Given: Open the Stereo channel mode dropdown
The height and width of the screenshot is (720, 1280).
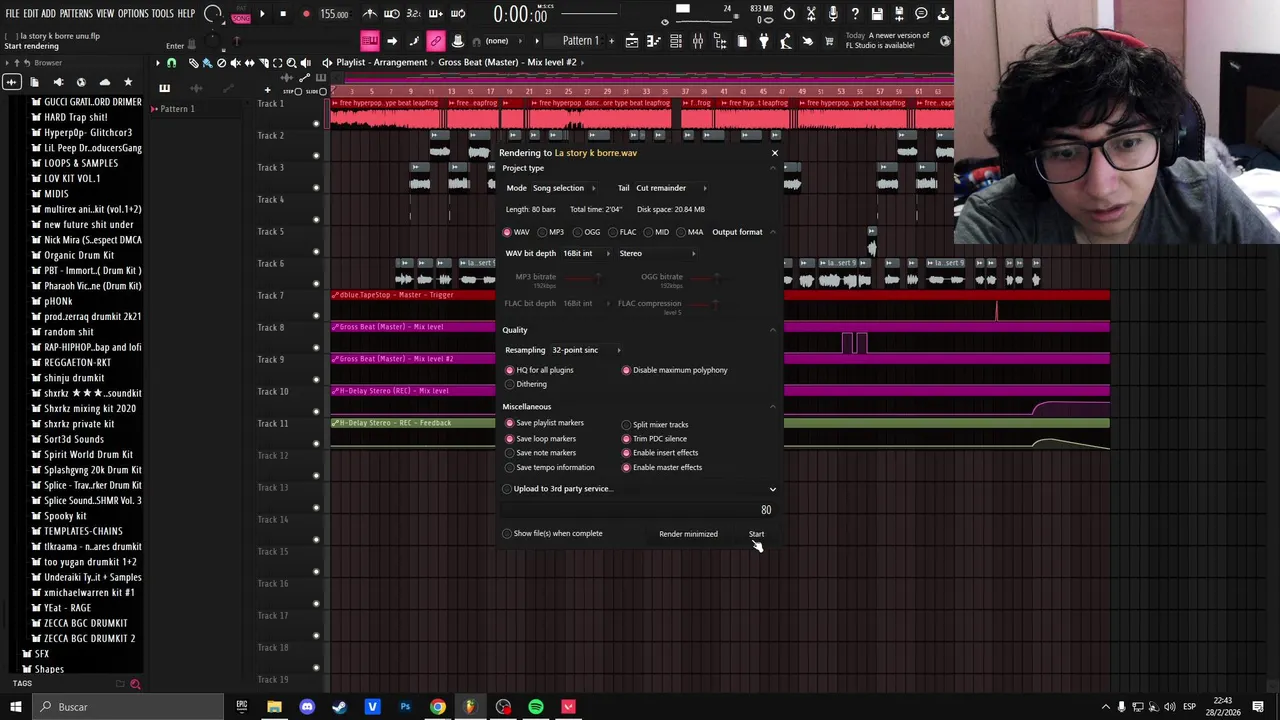Looking at the screenshot, I should click(657, 253).
